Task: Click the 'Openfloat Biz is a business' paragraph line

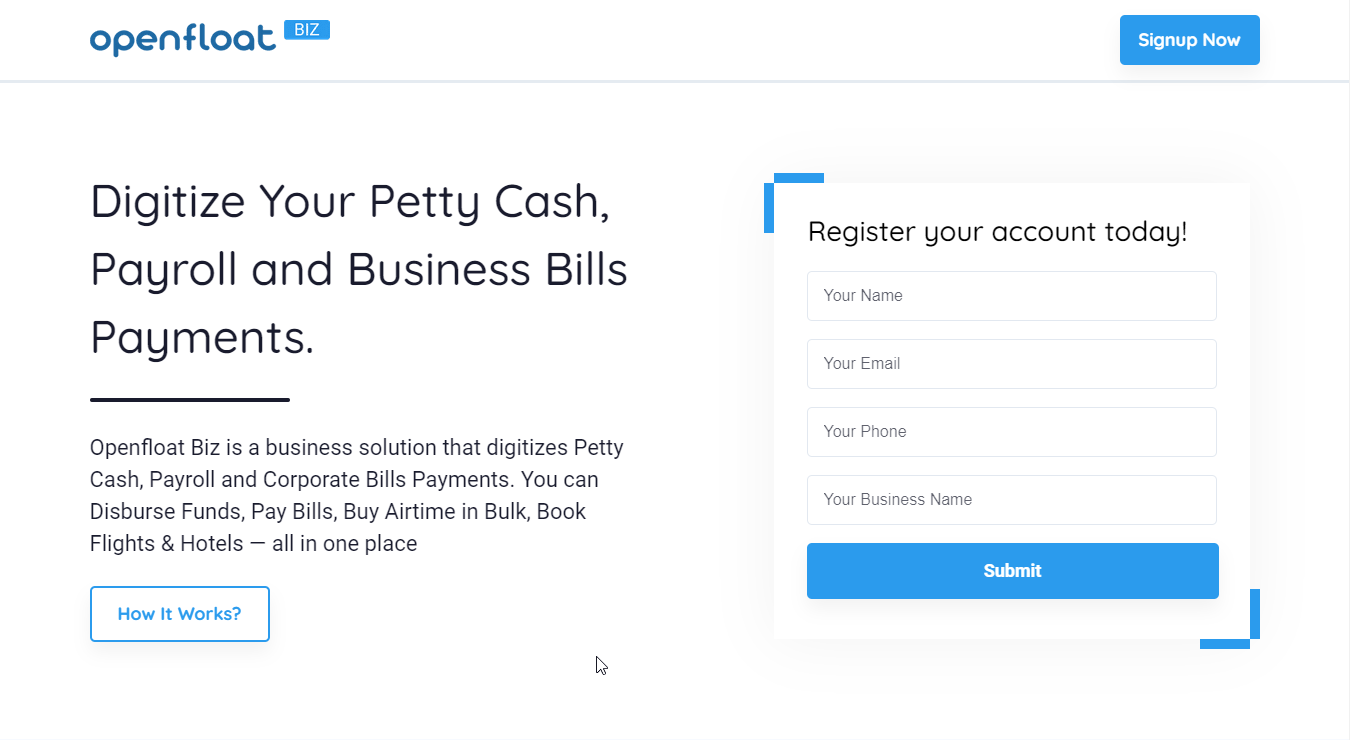Action: [x=356, y=447]
